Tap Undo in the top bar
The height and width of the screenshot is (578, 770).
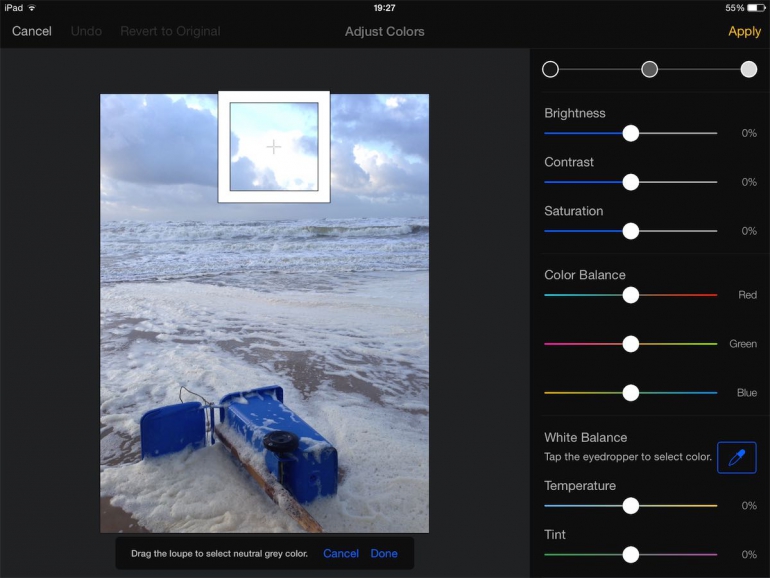pyautogui.click(x=86, y=31)
